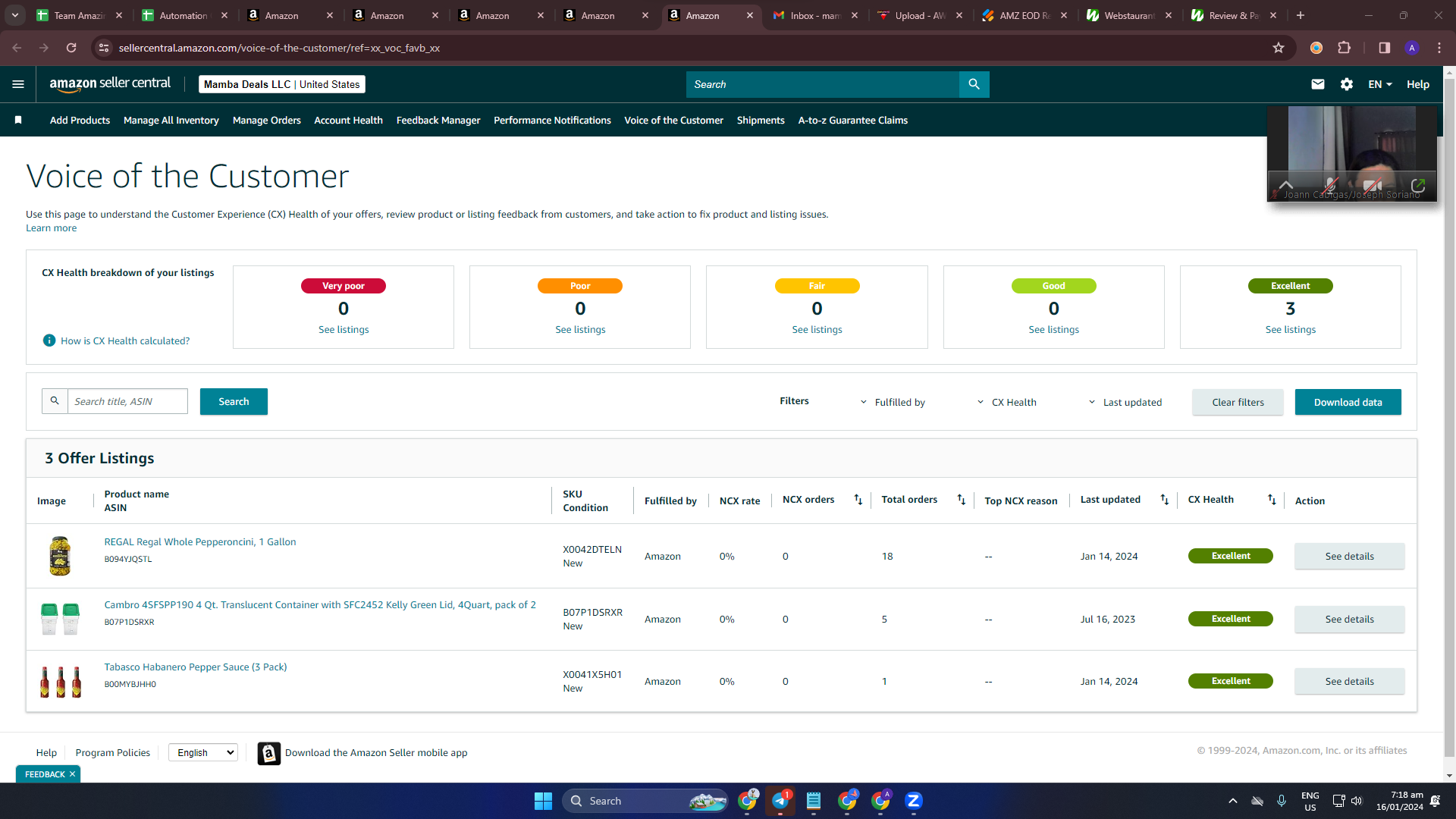This screenshot has width=1456, height=819.
Task: Click the browser address bar URL
Action: click(x=279, y=48)
